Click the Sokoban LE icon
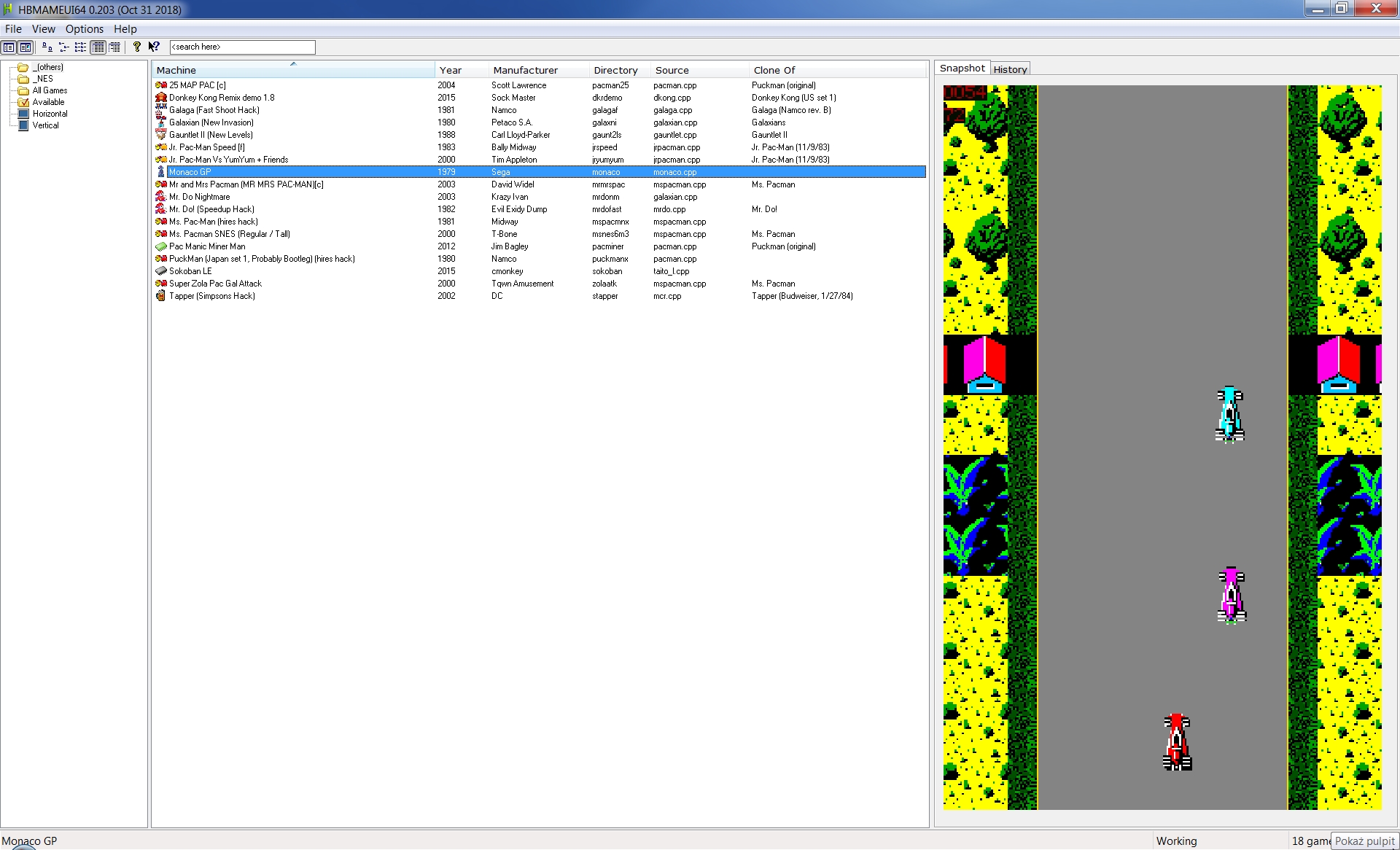The height and width of the screenshot is (850, 1400). [x=161, y=271]
